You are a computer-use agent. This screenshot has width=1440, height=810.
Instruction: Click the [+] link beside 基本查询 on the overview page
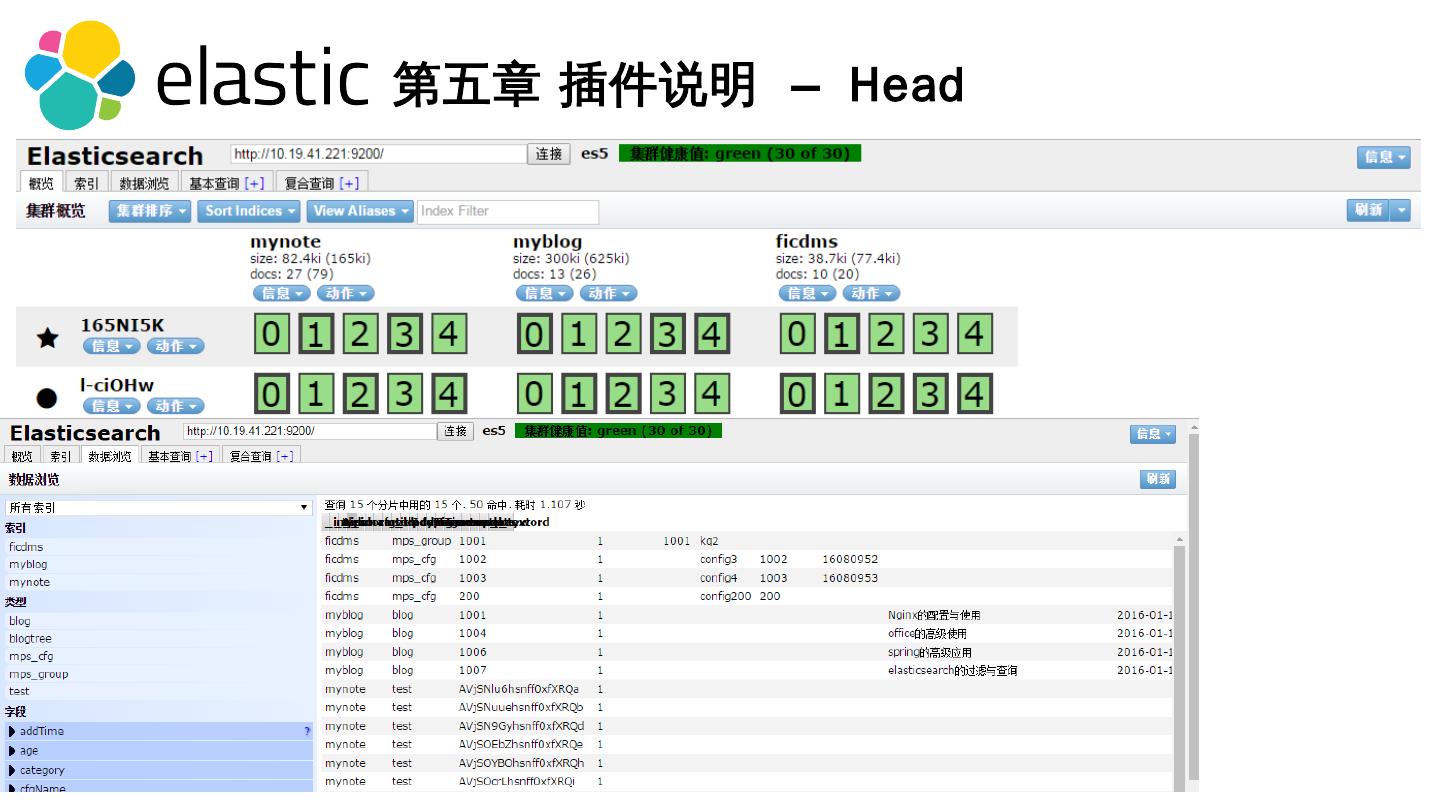[254, 183]
